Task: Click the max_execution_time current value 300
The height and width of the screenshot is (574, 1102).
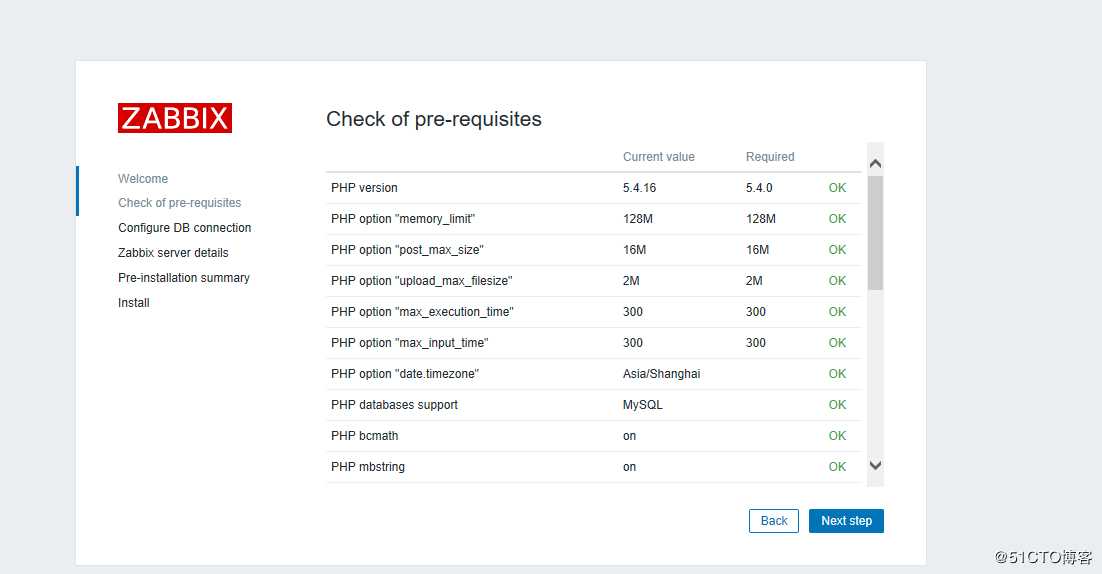Action: pyautogui.click(x=633, y=311)
